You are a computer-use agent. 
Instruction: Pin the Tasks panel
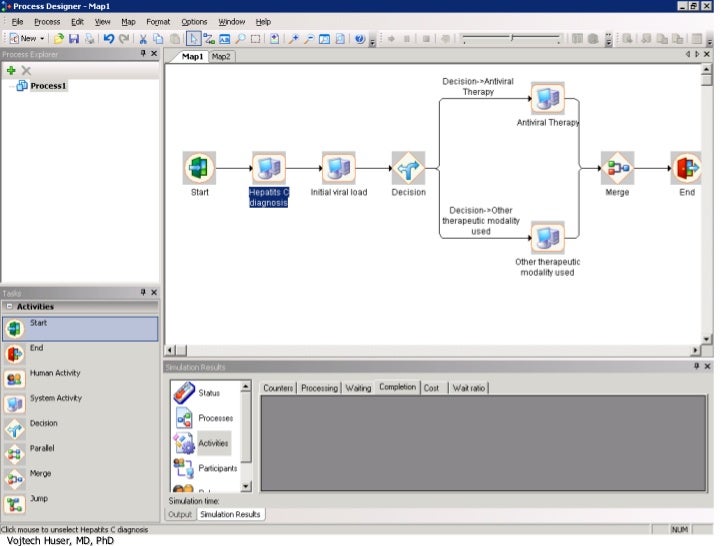click(143, 292)
